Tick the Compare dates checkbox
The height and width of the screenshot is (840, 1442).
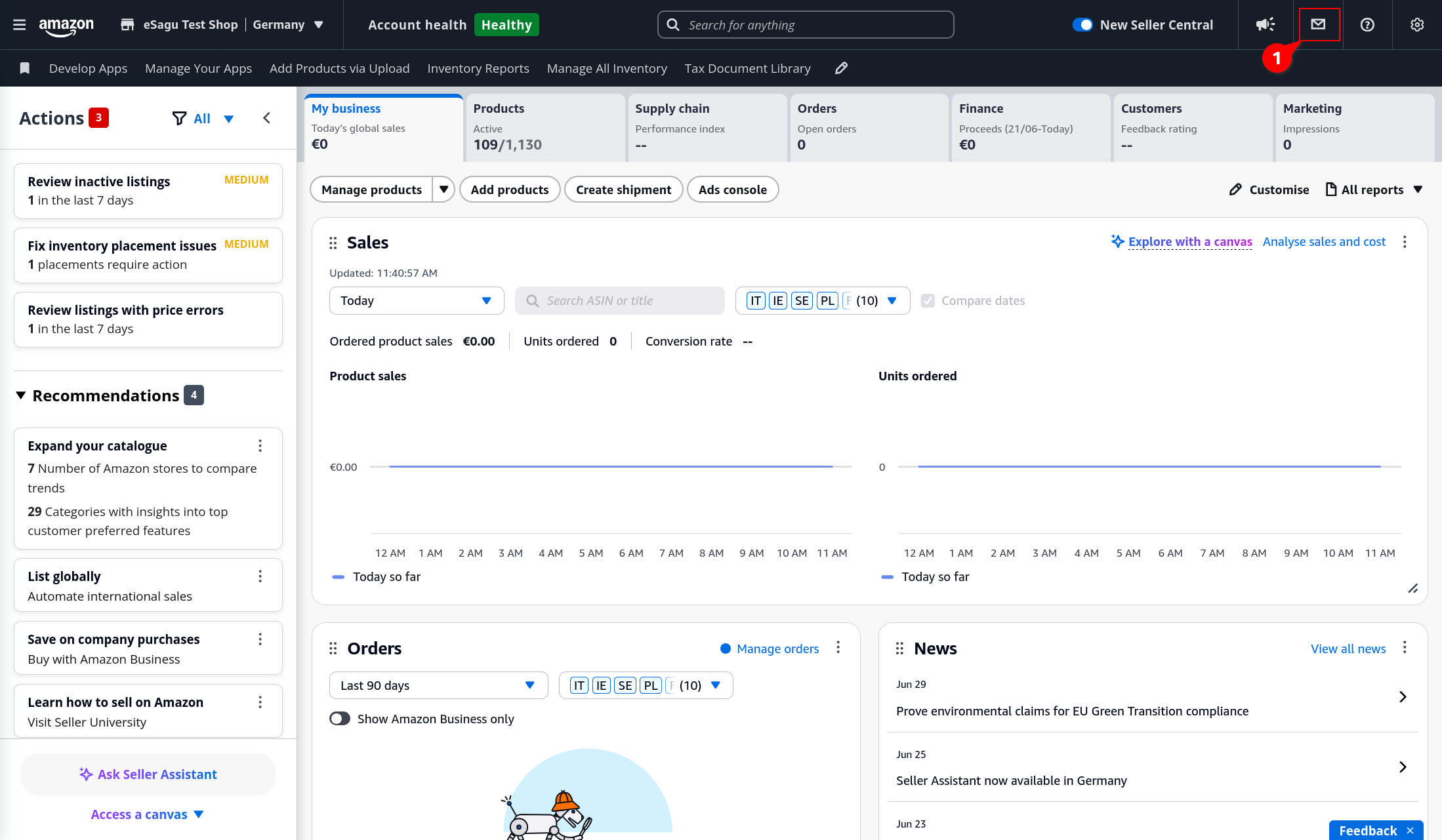click(928, 301)
